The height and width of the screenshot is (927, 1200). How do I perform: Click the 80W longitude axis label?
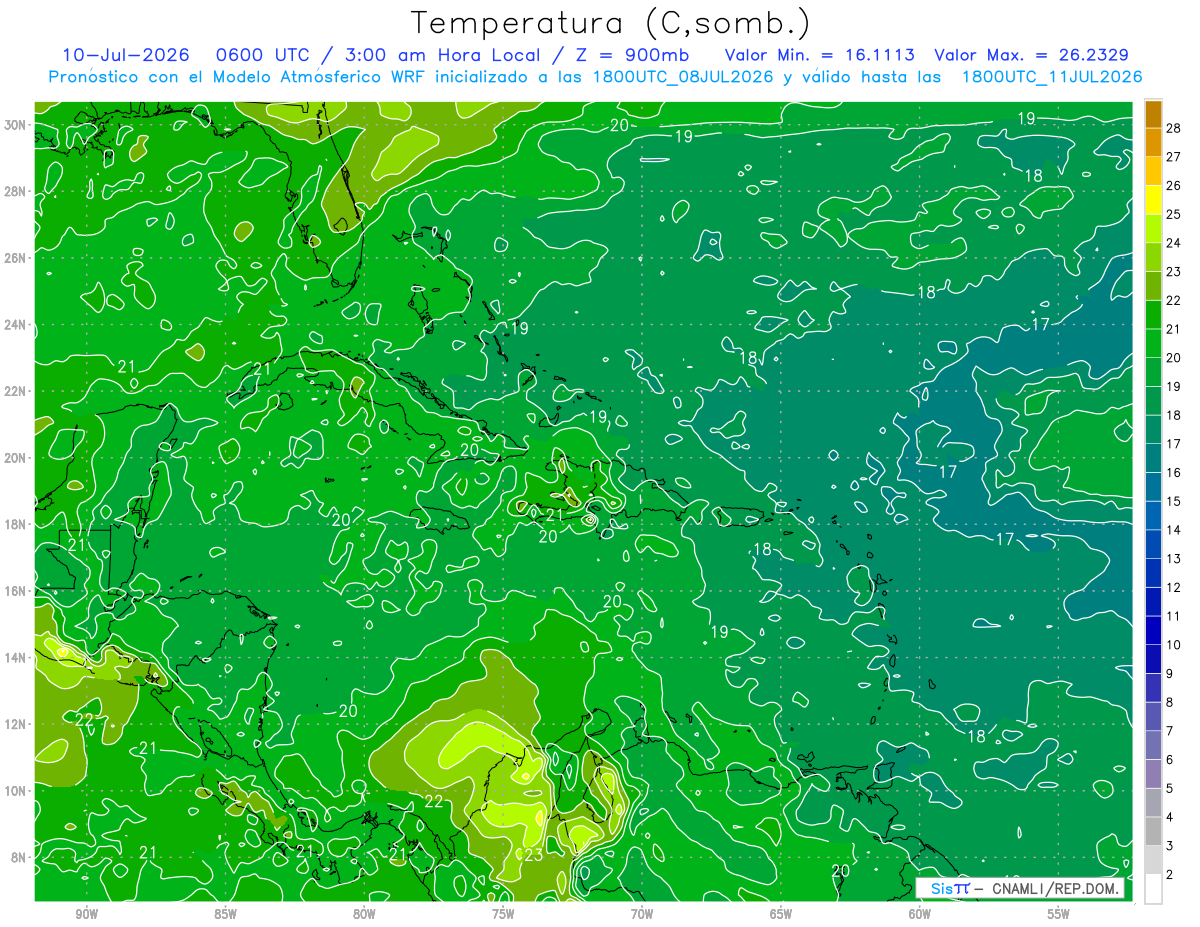coord(364,914)
